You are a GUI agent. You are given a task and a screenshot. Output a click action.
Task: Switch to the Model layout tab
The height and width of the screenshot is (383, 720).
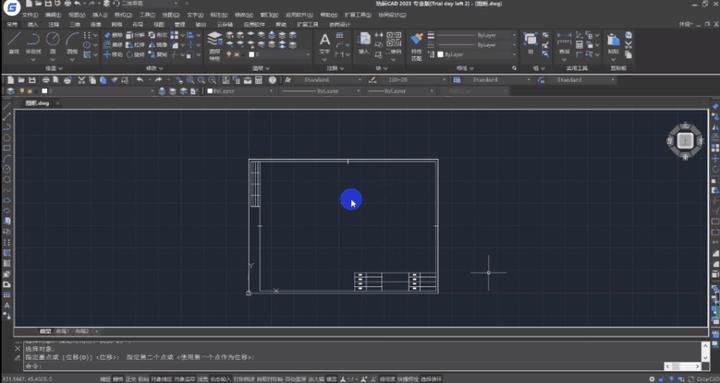tap(45, 331)
